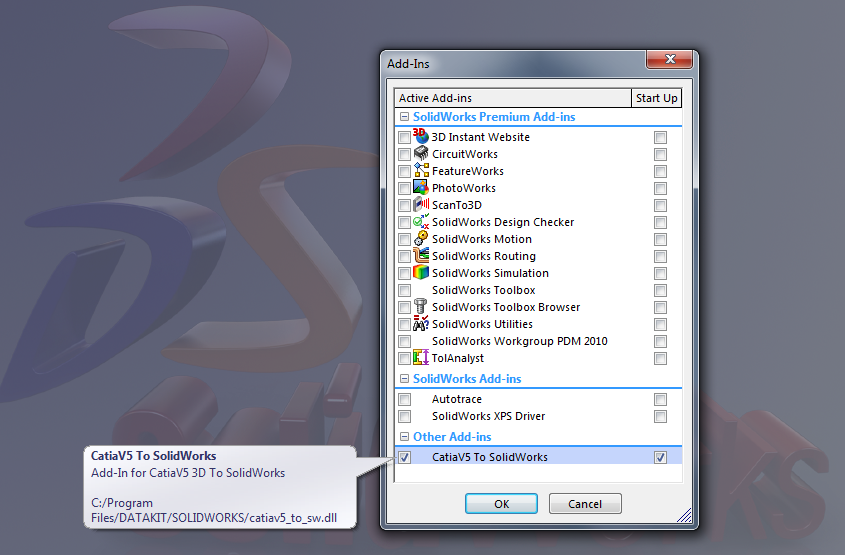Collapse the SolidWorks Add-ins group
The image size is (845, 555).
404,379
